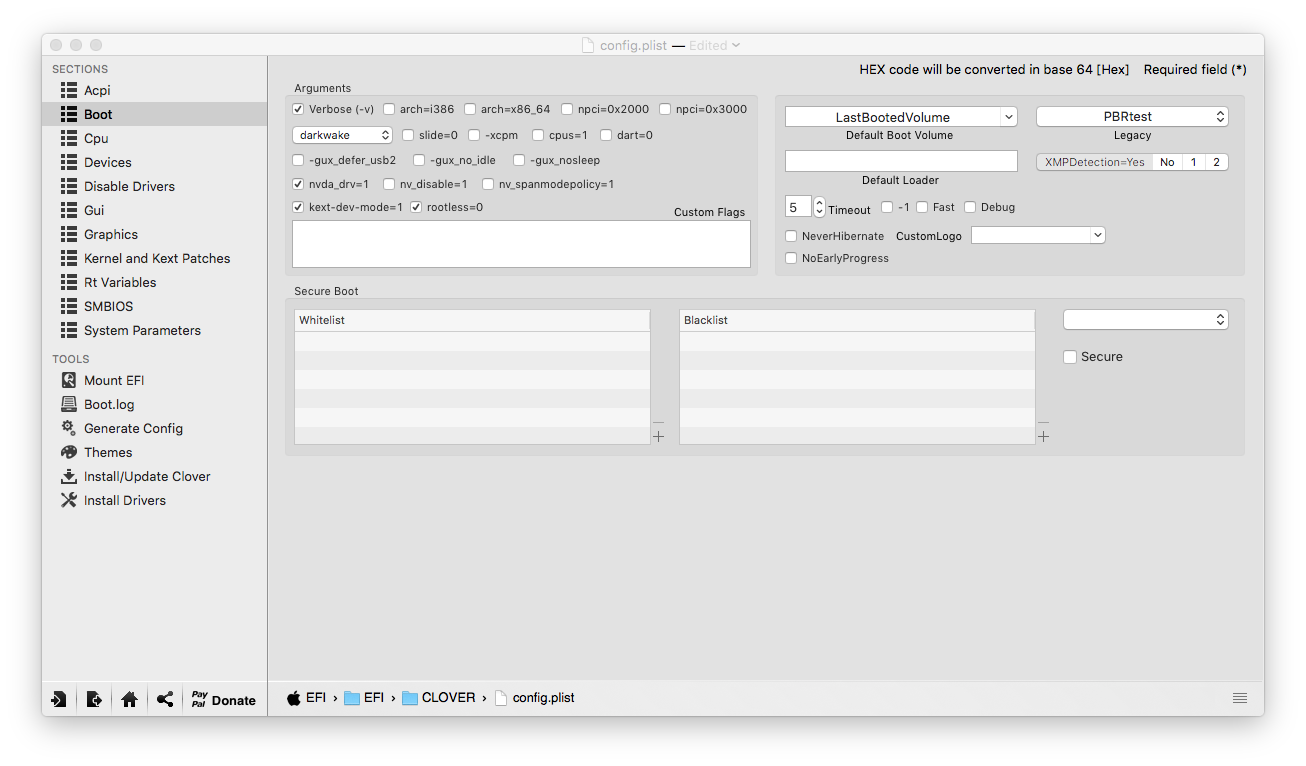Open the Legacy PBRtest dropdown
The width and height of the screenshot is (1306, 766).
tap(1132, 117)
